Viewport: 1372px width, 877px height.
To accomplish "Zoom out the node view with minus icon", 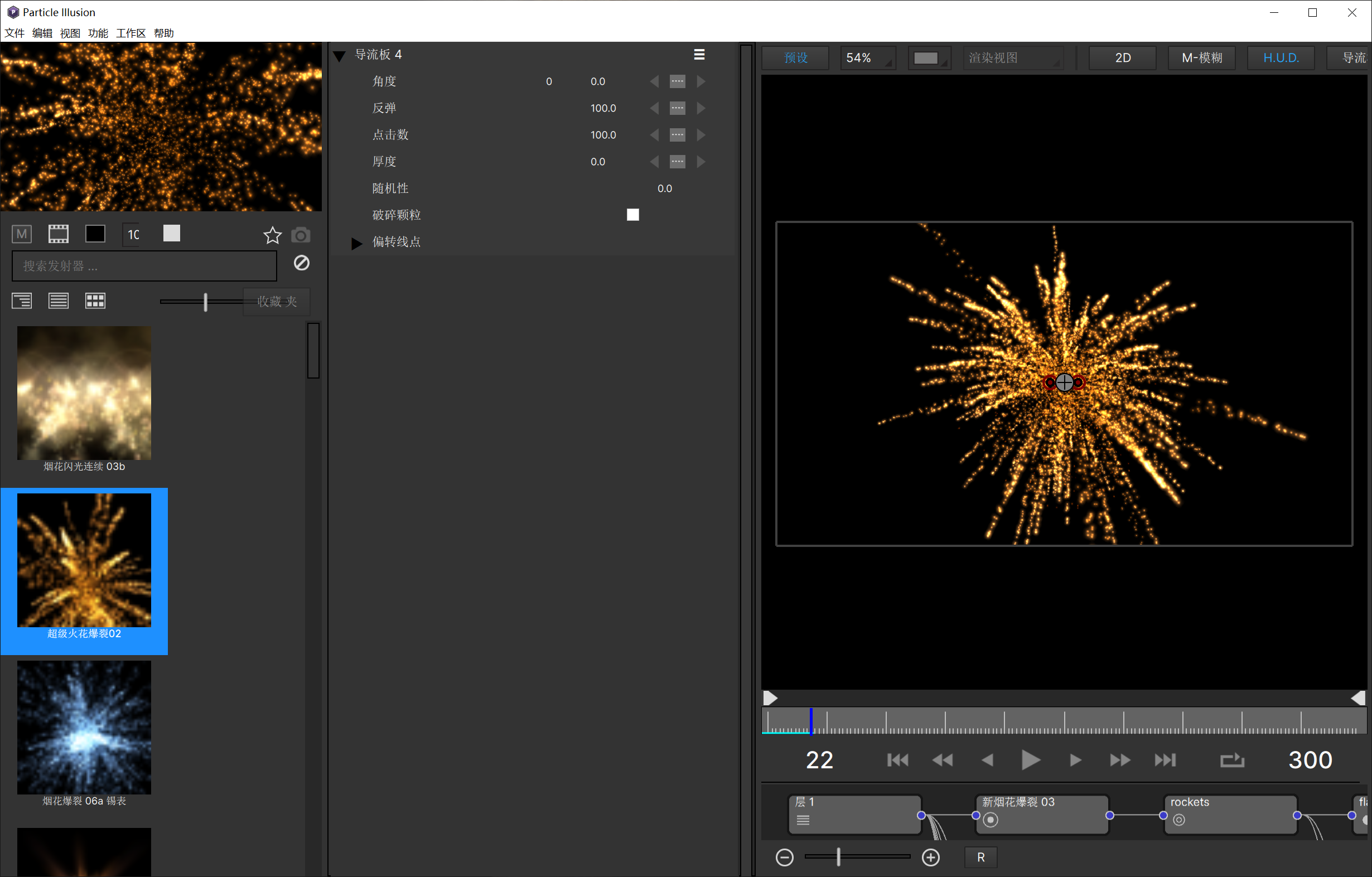I will click(785, 857).
